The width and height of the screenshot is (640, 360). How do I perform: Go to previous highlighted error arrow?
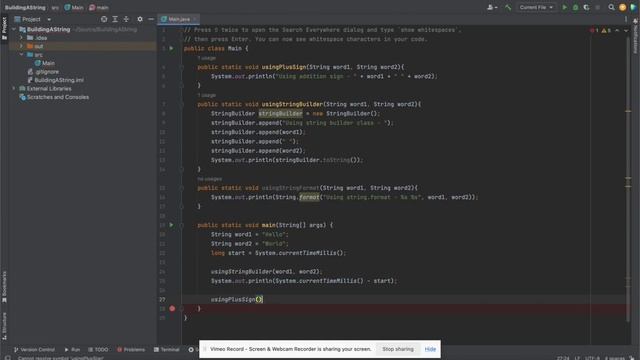click(x=617, y=31)
